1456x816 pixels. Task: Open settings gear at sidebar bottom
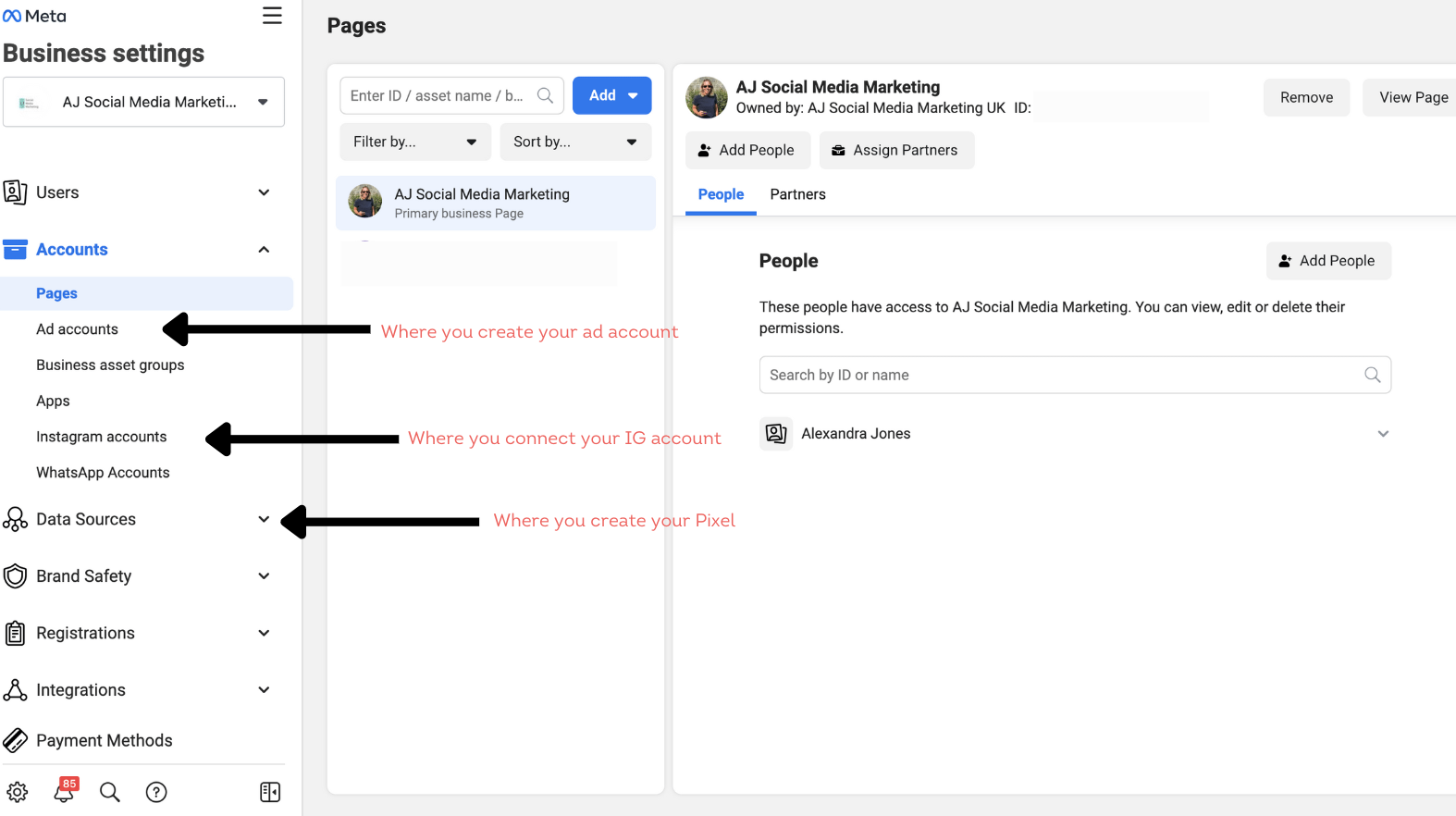click(18, 792)
